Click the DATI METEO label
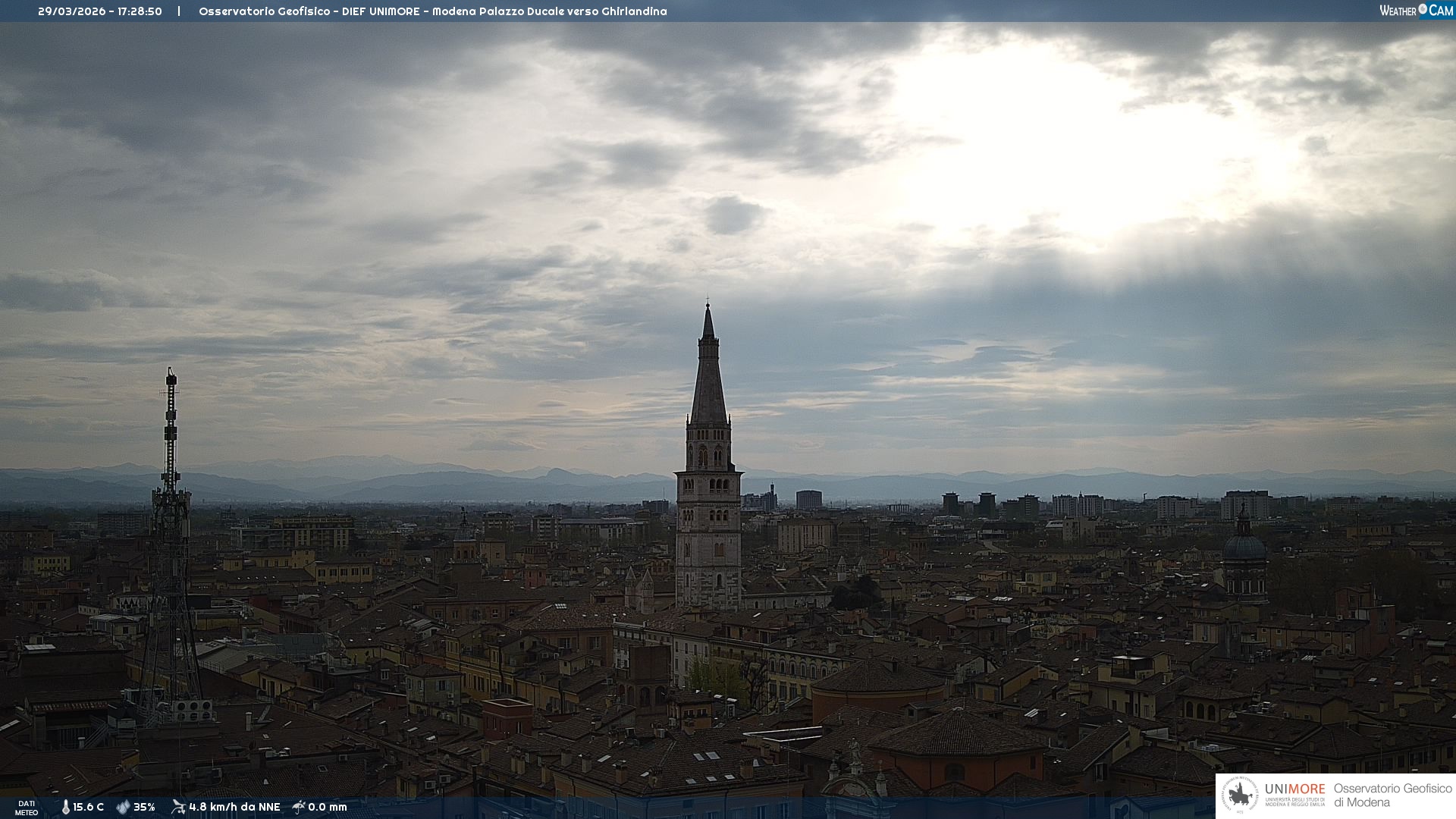Screen dimensions: 1456x819 tap(27, 808)
